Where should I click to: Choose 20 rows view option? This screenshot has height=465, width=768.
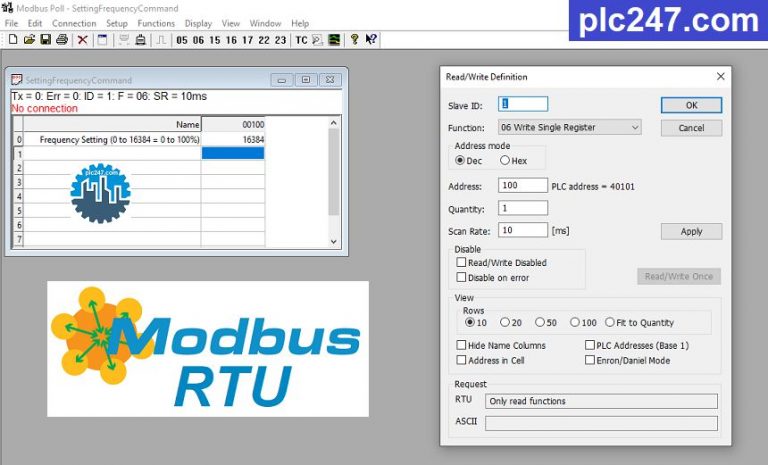point(505,322)
